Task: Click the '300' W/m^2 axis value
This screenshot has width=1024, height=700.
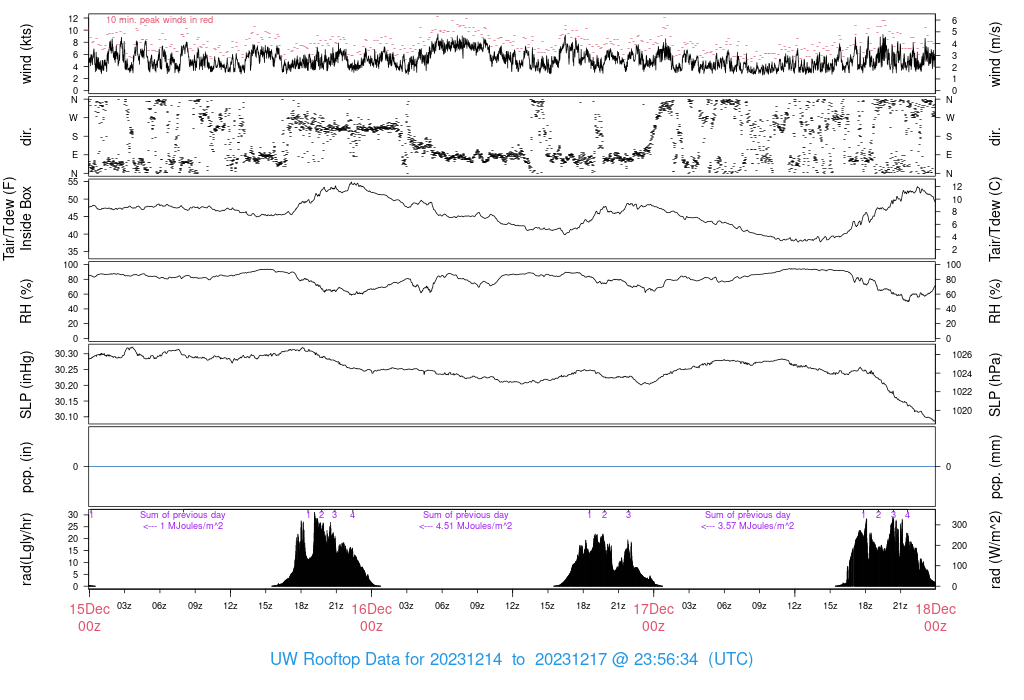Action: pos(959,524)
